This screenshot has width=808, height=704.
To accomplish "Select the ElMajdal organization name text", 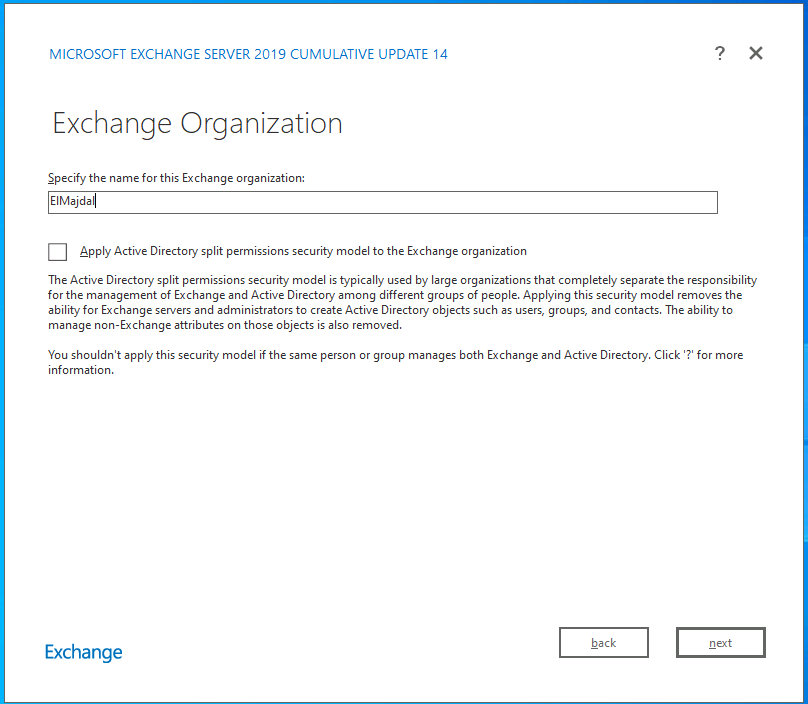I will pos(70,202).
